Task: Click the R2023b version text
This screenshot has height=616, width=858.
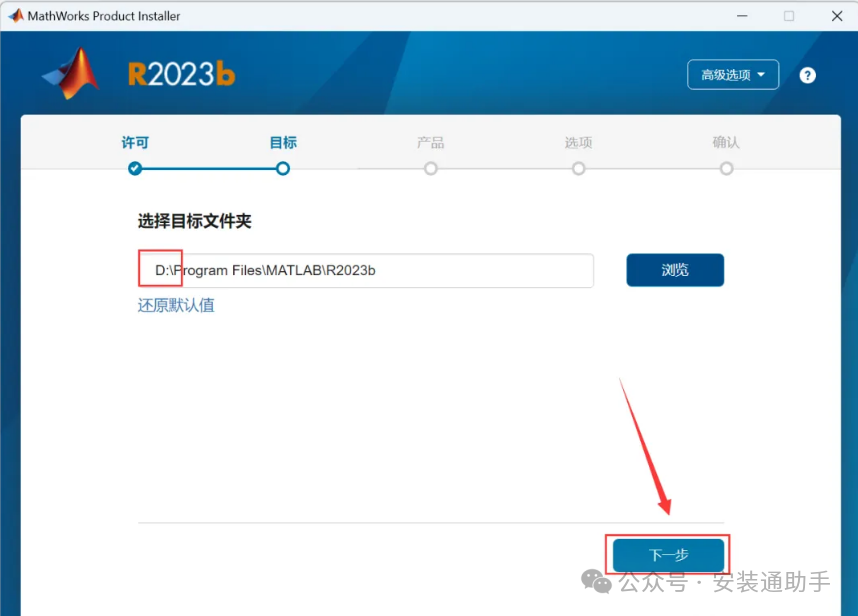Action: pos(182,74)
